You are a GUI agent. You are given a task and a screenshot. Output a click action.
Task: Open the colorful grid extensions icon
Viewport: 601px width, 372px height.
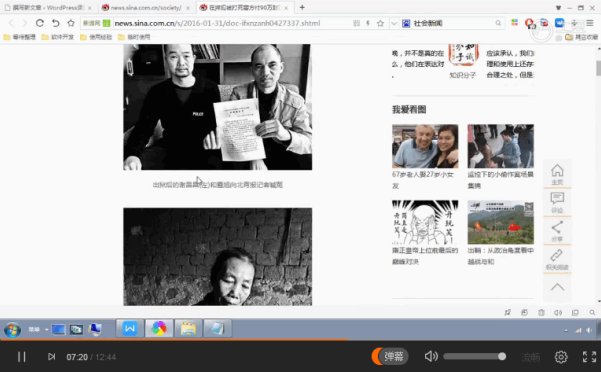[514, 23]
